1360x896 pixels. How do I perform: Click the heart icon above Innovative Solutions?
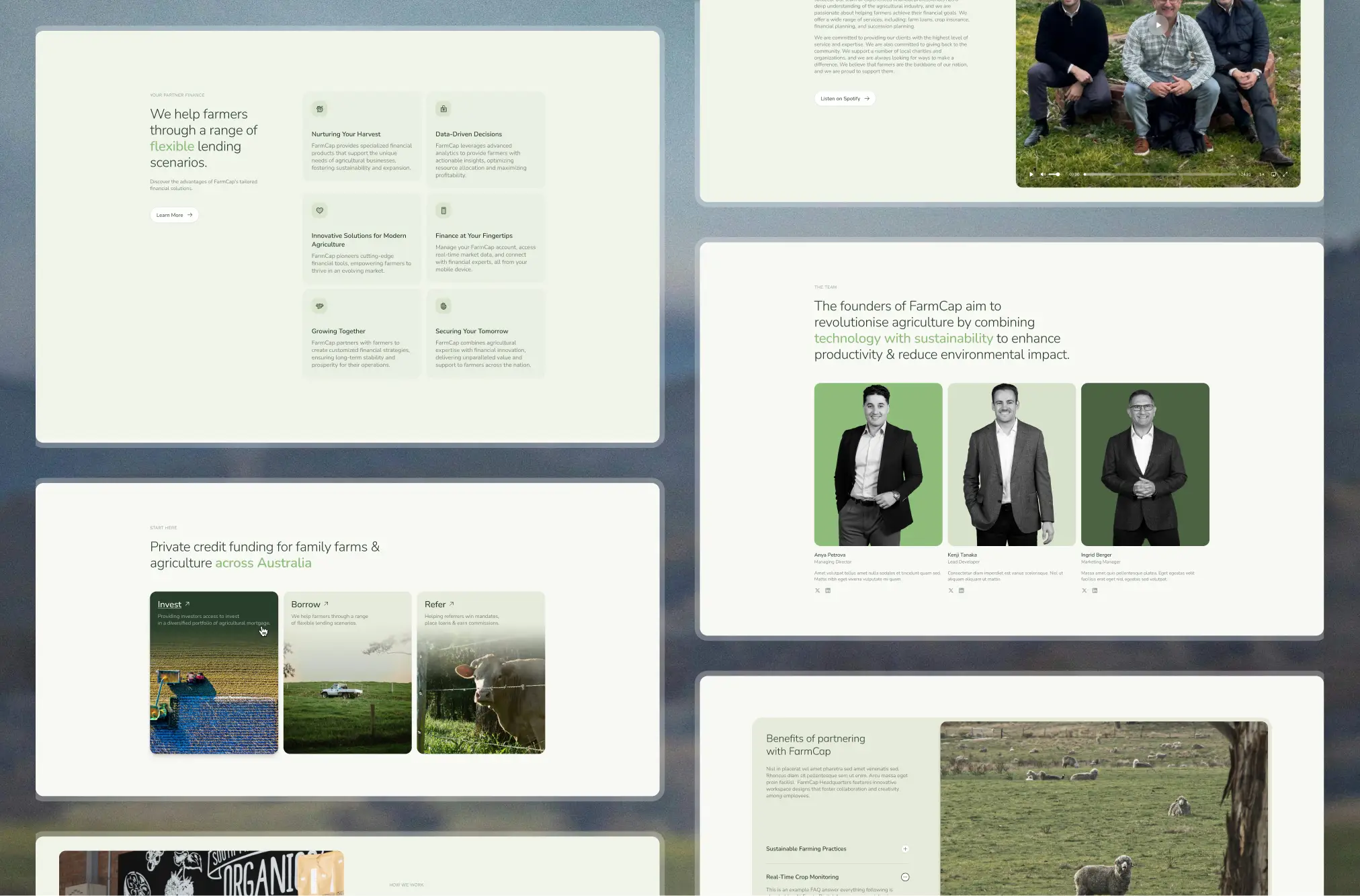tap(320, 210)
